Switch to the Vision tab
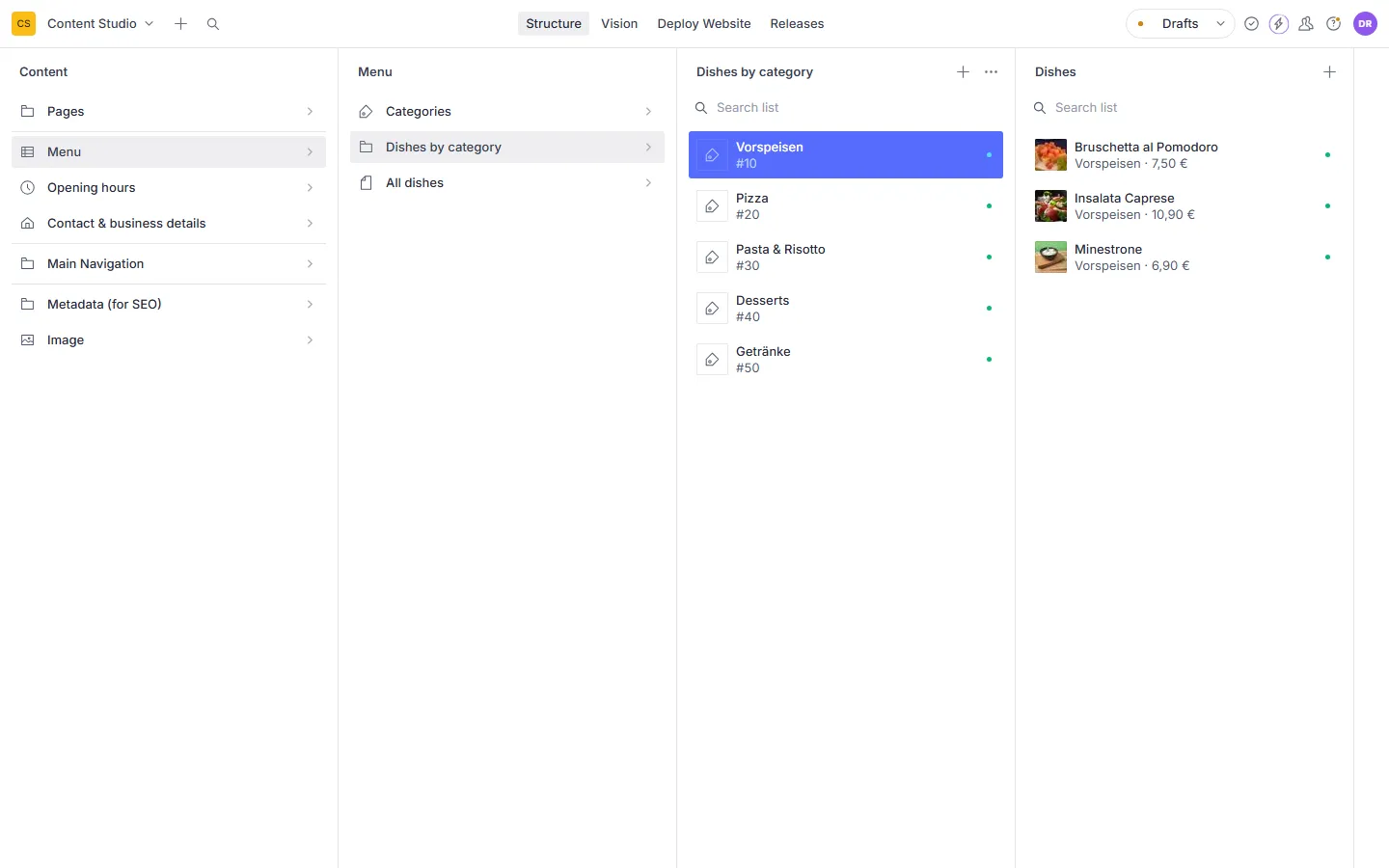 click(619, 23)
